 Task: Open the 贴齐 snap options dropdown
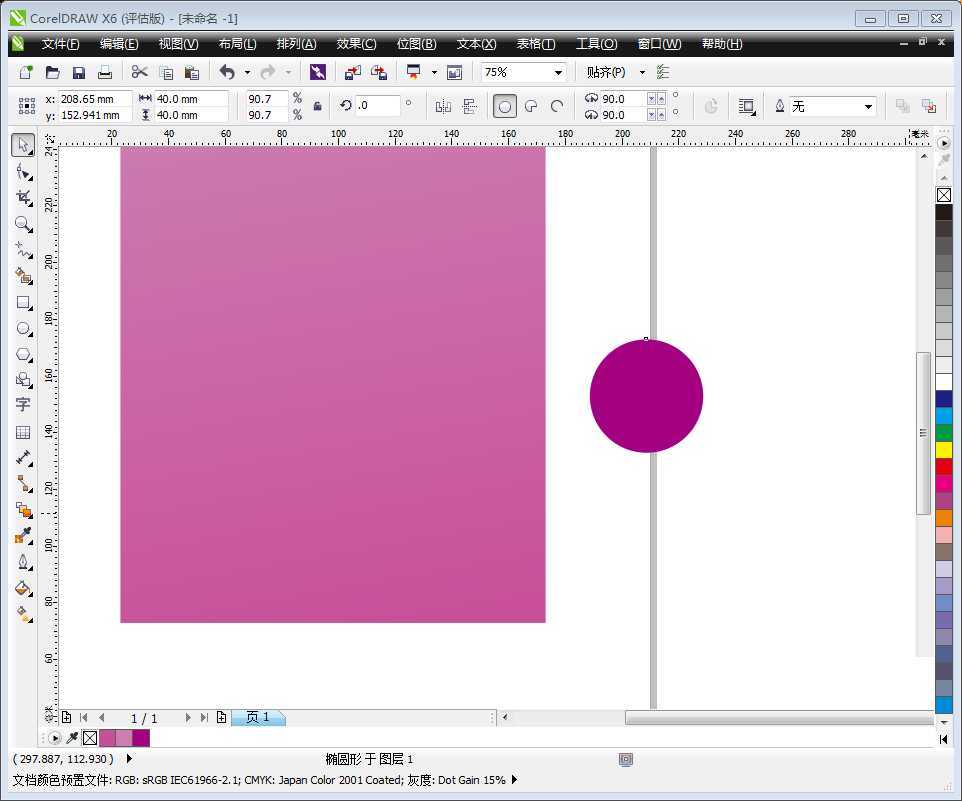pos(640,72)
